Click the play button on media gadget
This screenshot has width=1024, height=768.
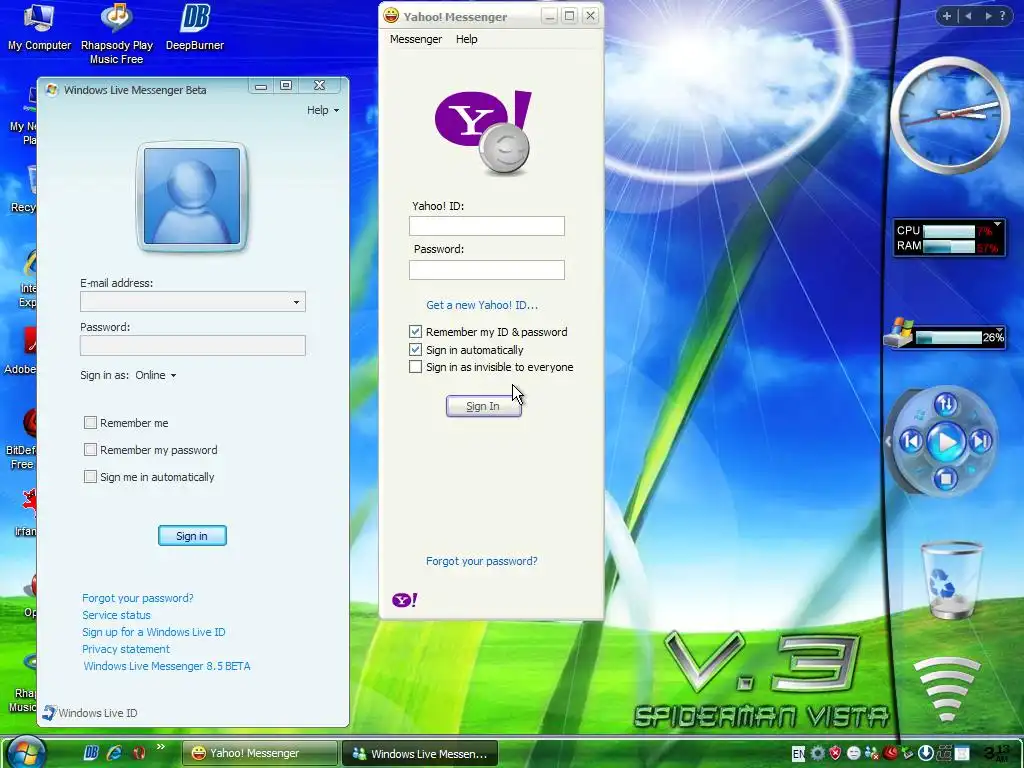[x=946, y=442]
